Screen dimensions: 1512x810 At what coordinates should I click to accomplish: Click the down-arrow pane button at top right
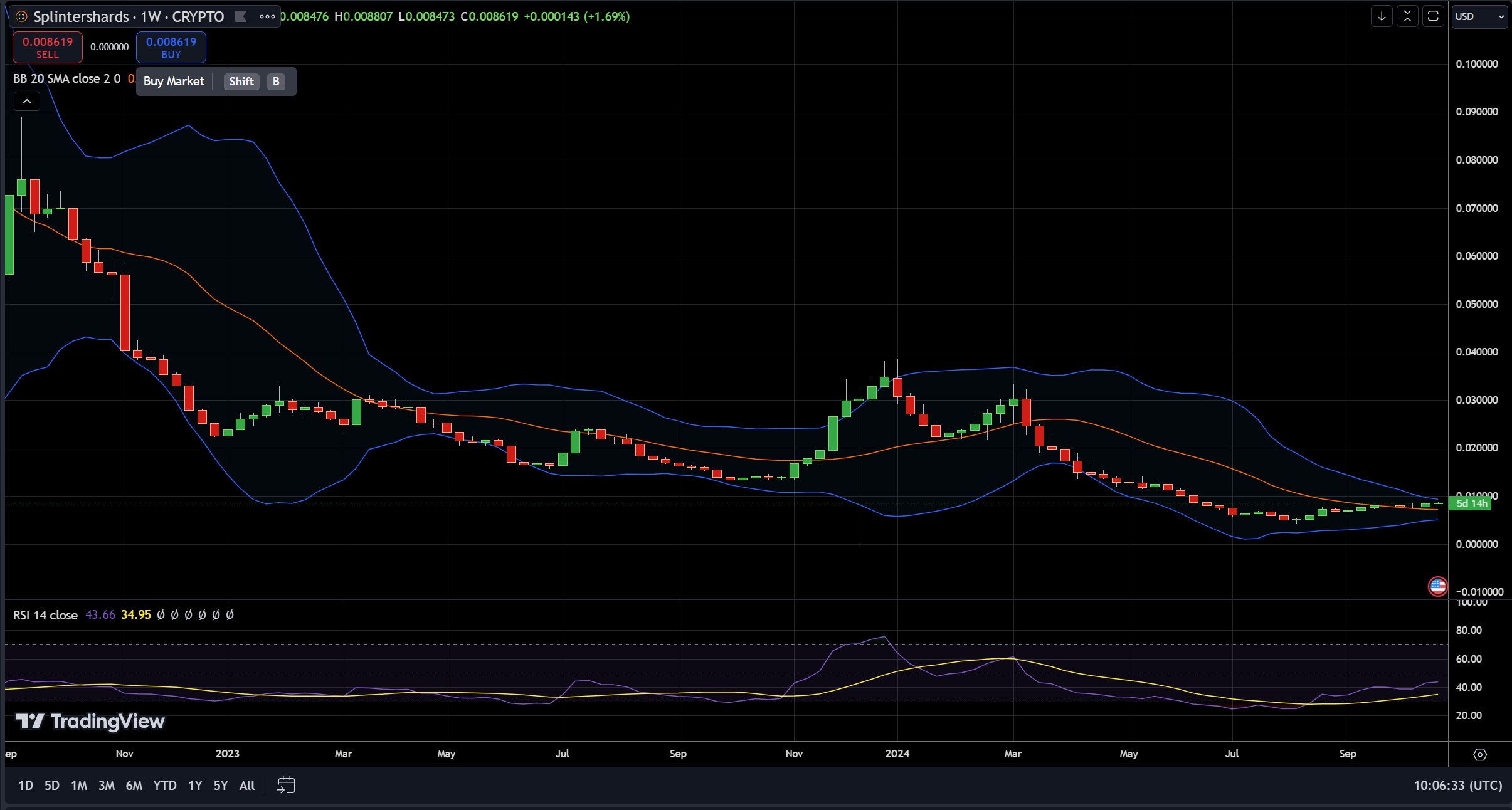tap(1382, 17)
